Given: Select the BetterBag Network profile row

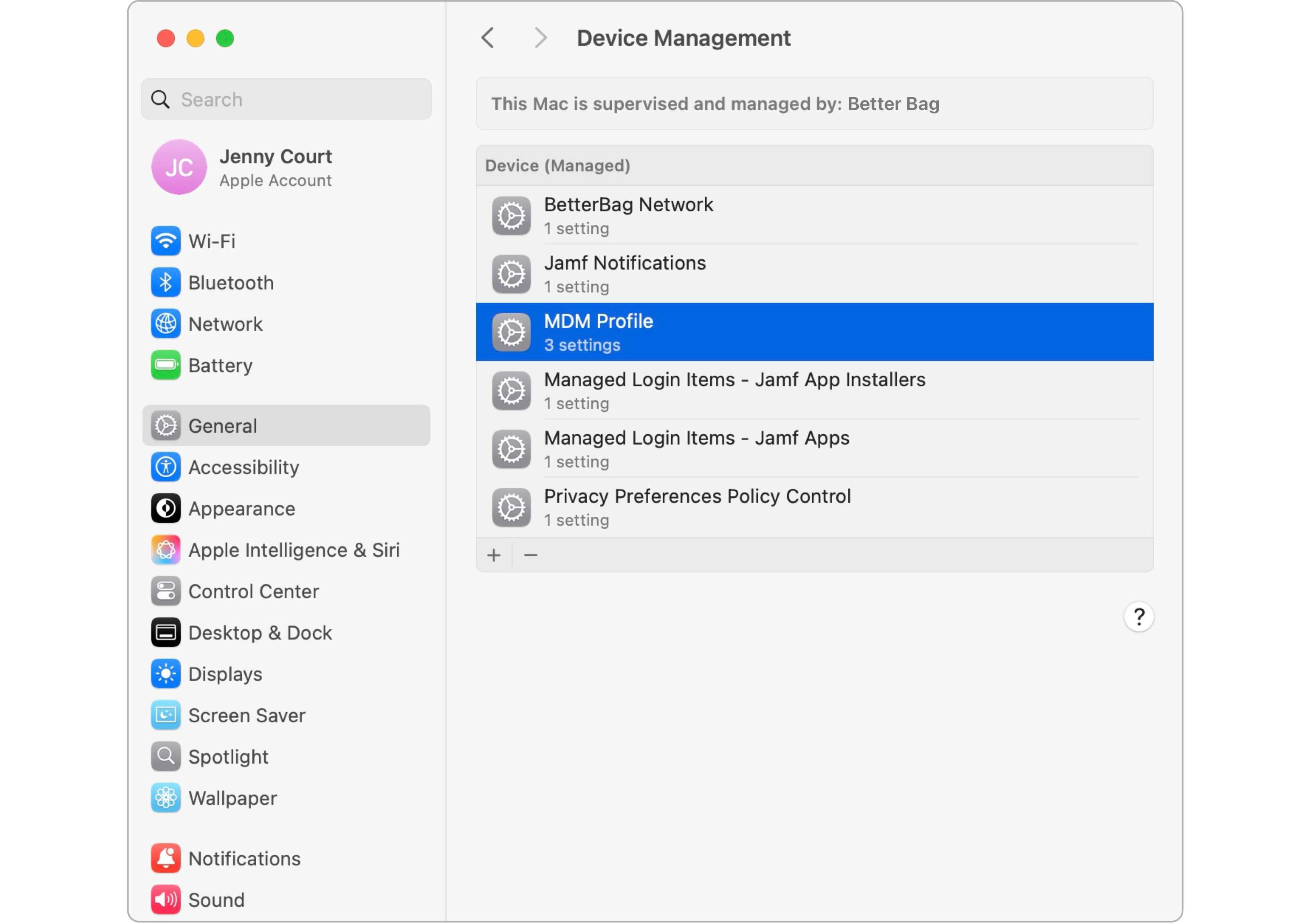Looking at the screenshot, I should [815, 216].
